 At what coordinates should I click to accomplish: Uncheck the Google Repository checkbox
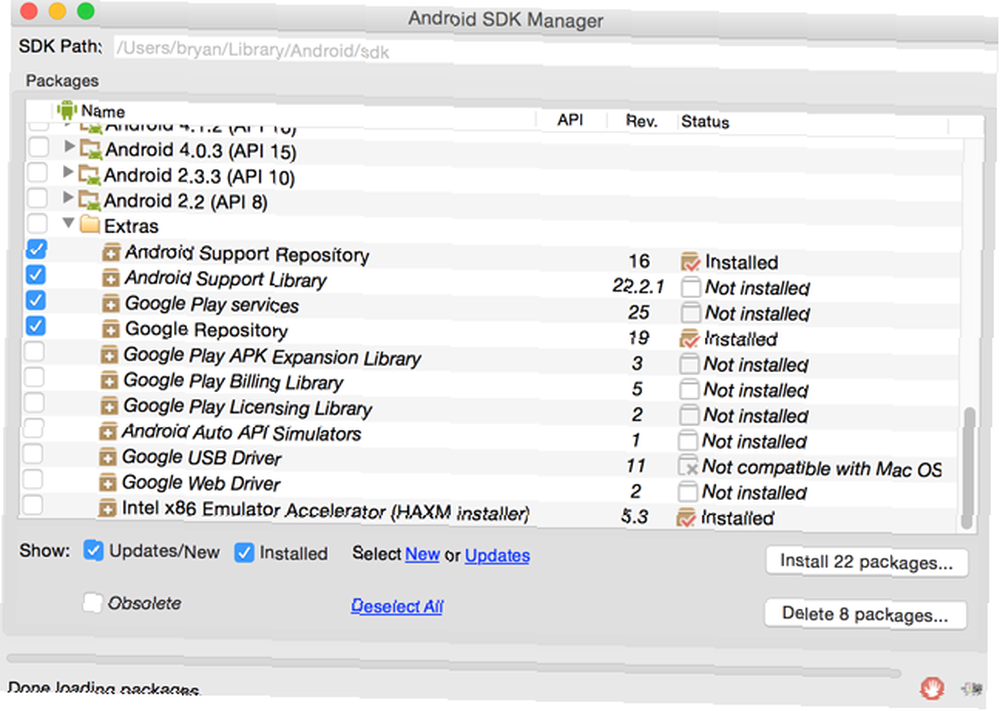point(36,326)
